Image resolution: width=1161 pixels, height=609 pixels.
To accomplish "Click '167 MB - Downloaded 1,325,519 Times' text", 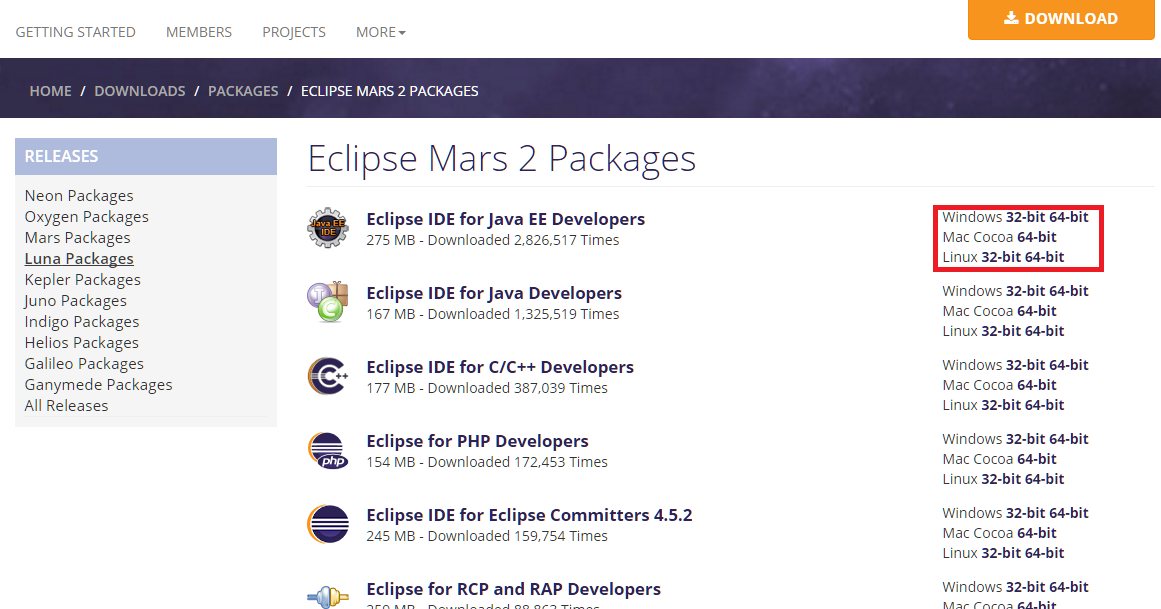I will click(x=492, y=314).
